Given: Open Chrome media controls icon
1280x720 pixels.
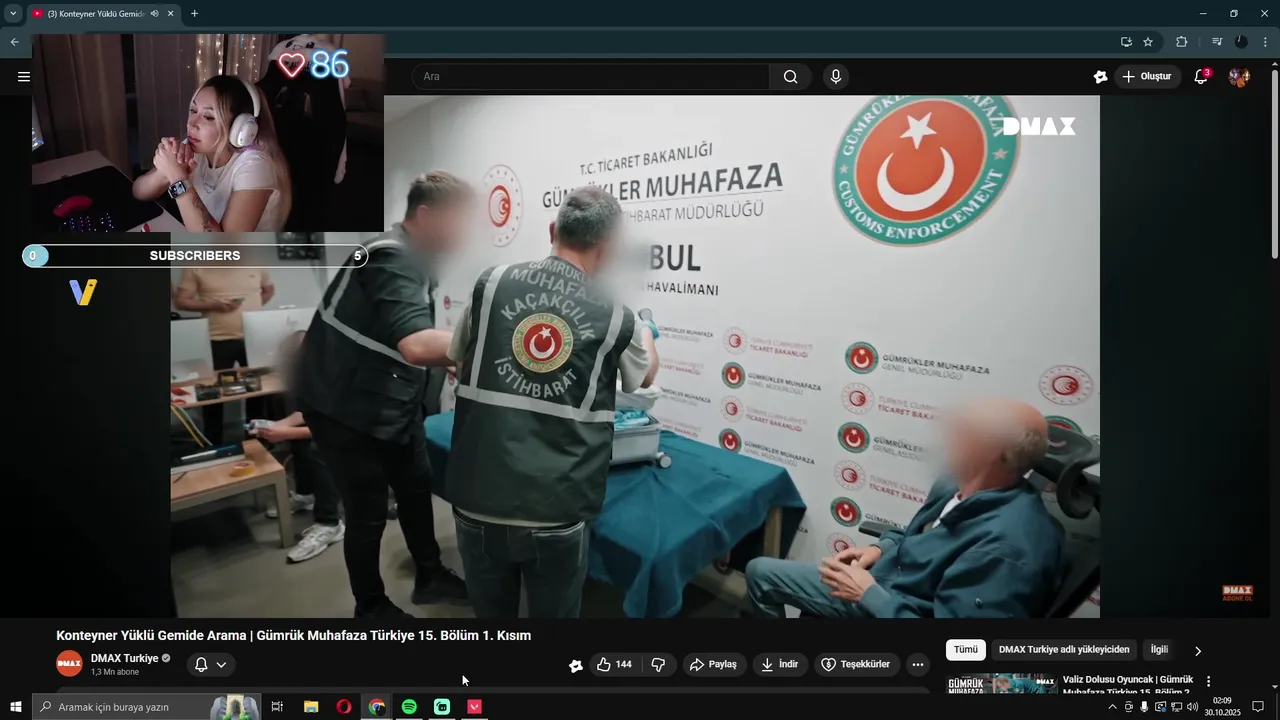Looking at the screenshot, I should (1217, 42).
